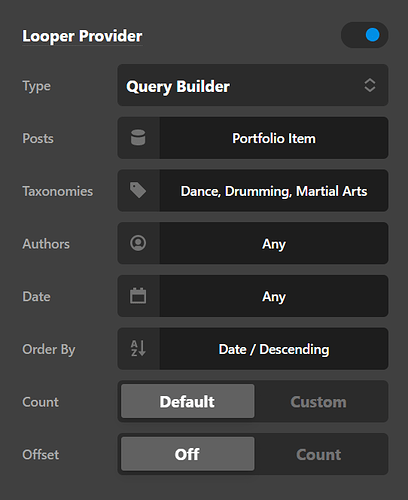
Task: Click the Looper Provider heading
Action: (x=82, y=36)
